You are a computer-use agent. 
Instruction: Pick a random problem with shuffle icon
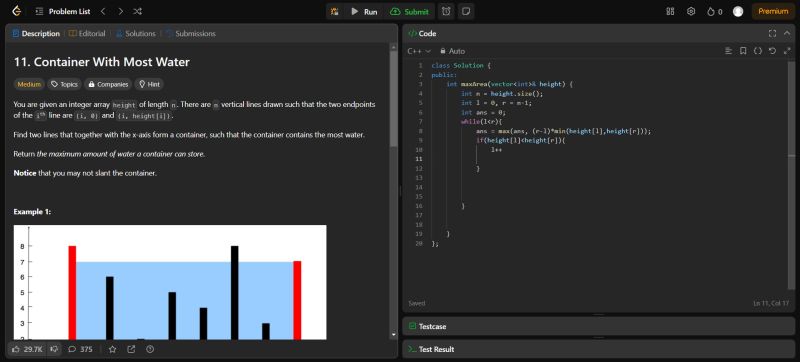coord(138,11)
